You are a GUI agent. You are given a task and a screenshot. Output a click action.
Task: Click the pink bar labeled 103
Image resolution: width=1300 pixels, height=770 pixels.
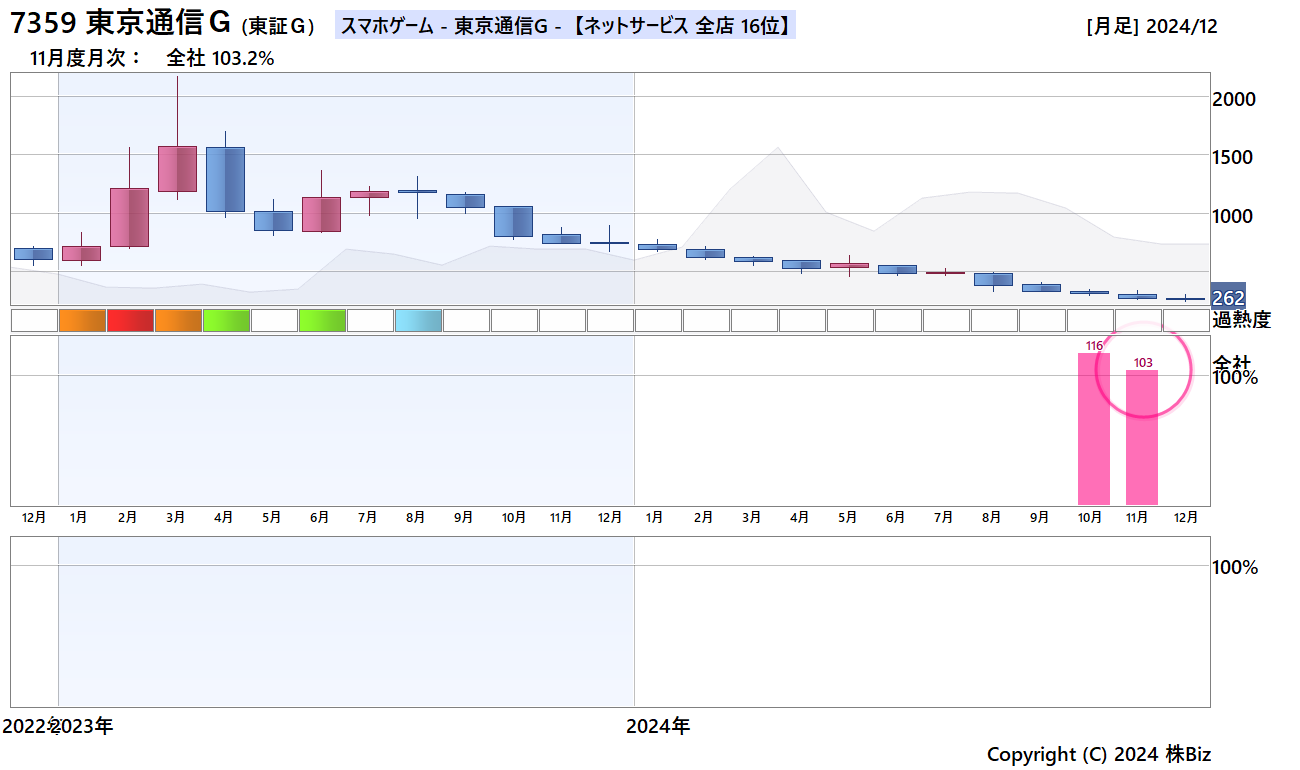click(1141, 438)
